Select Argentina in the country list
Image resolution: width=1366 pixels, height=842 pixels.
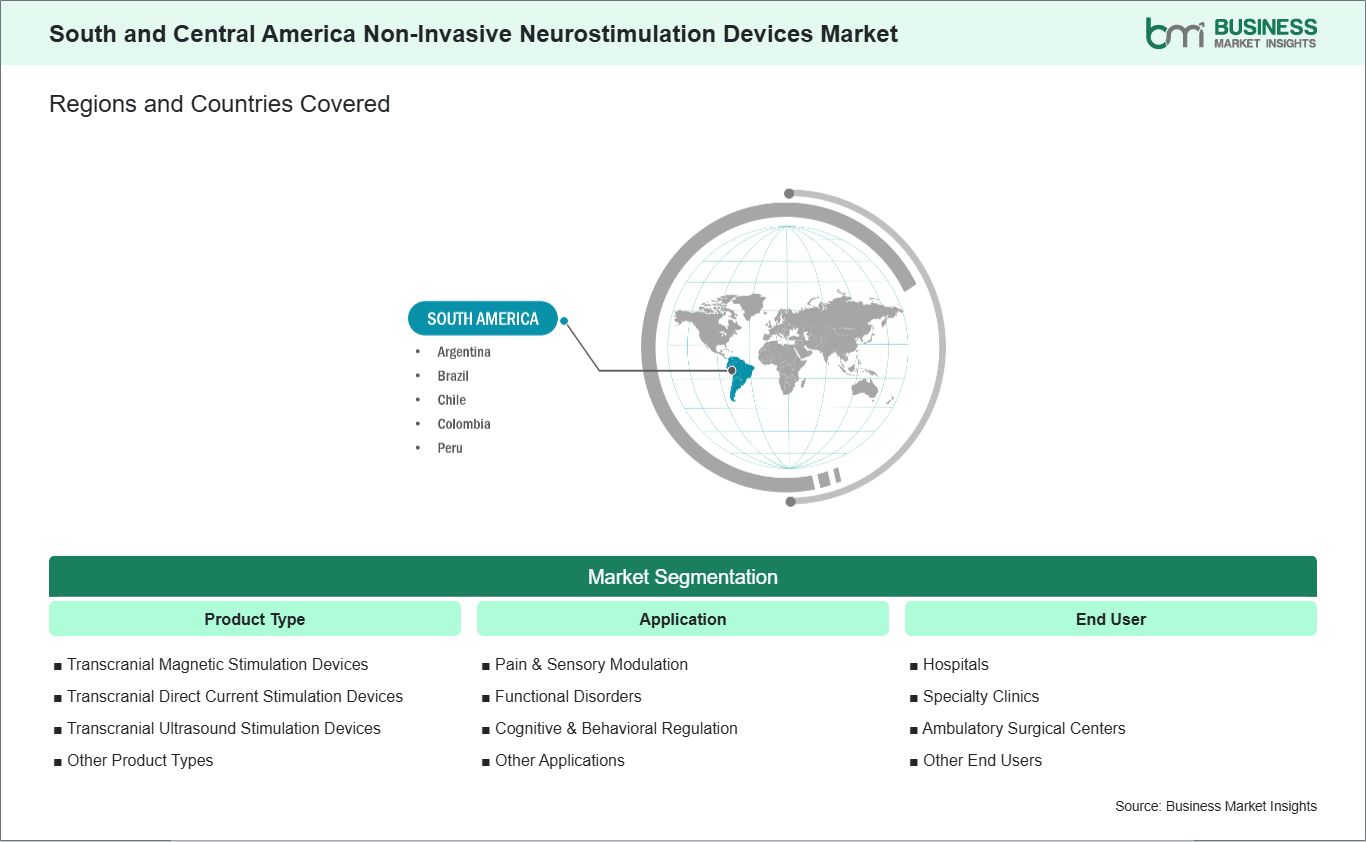click(x=464, y=352)
